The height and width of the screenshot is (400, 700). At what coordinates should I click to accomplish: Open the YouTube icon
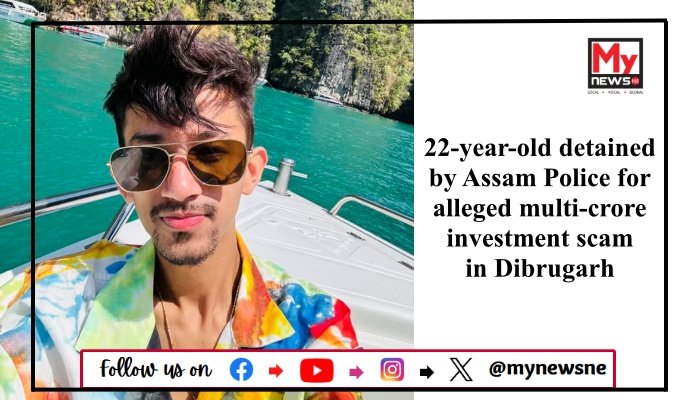click(x=317, y=371)
